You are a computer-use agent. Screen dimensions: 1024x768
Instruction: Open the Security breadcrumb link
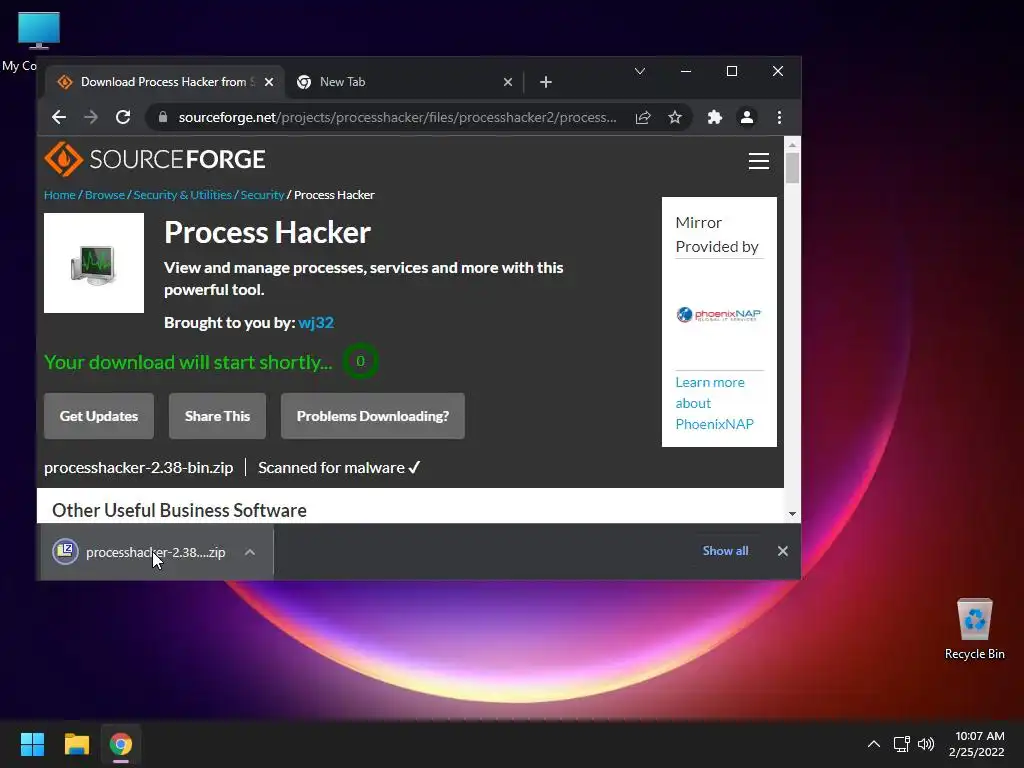[262, 195]
